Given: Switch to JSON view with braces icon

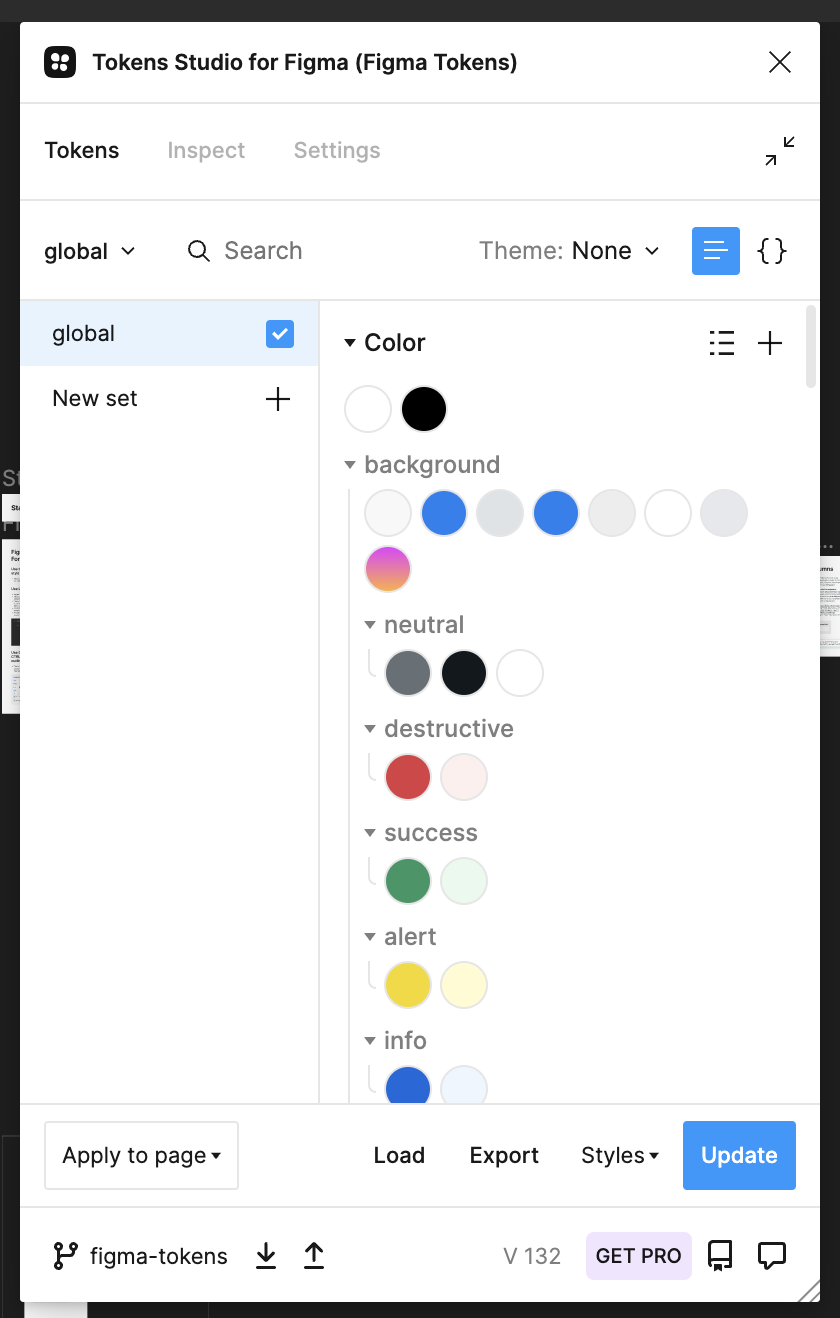Looking at the screenshot, I should (x=772, y=251).
